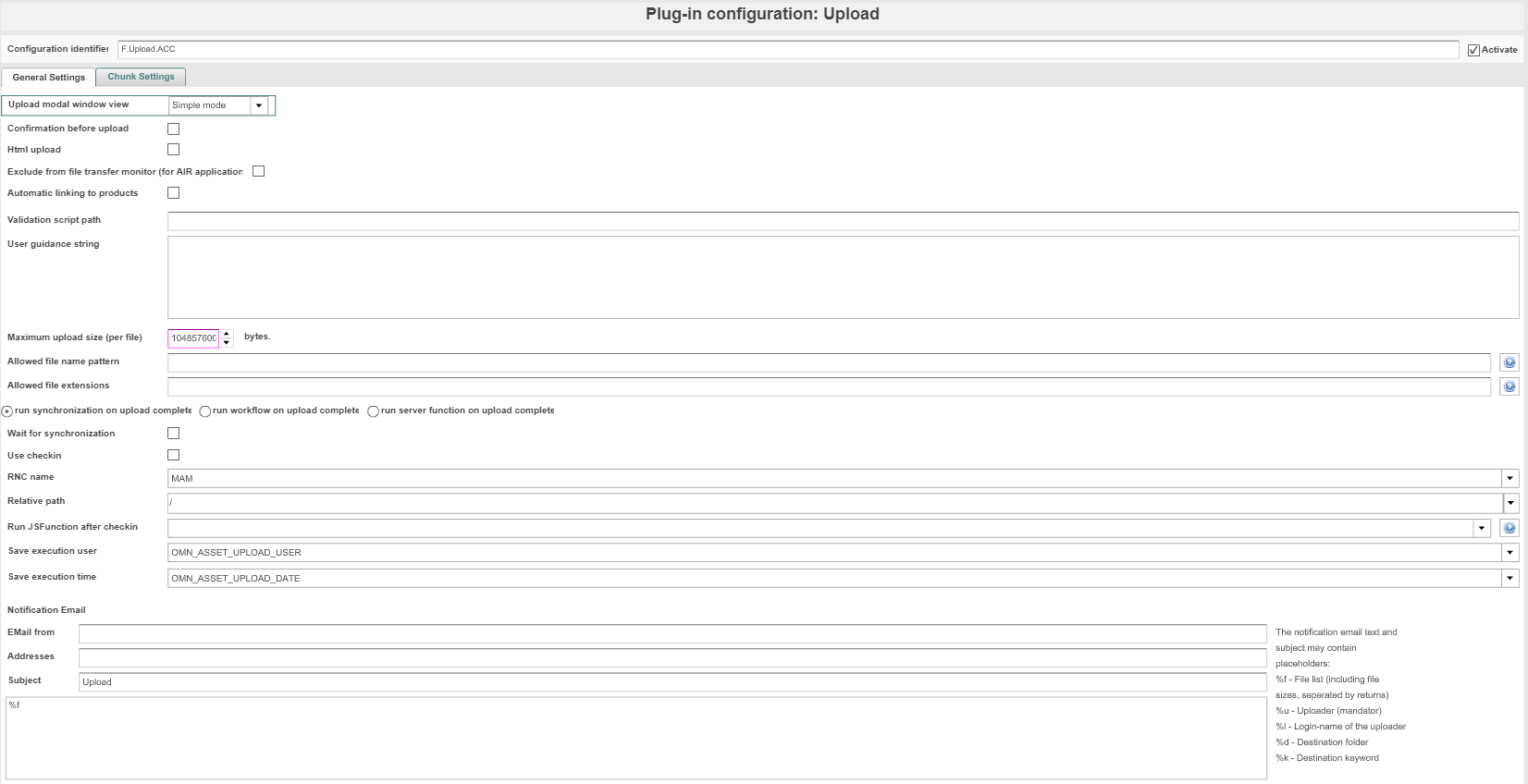Check Exclude from file transfer monitor

coord(258,171)
